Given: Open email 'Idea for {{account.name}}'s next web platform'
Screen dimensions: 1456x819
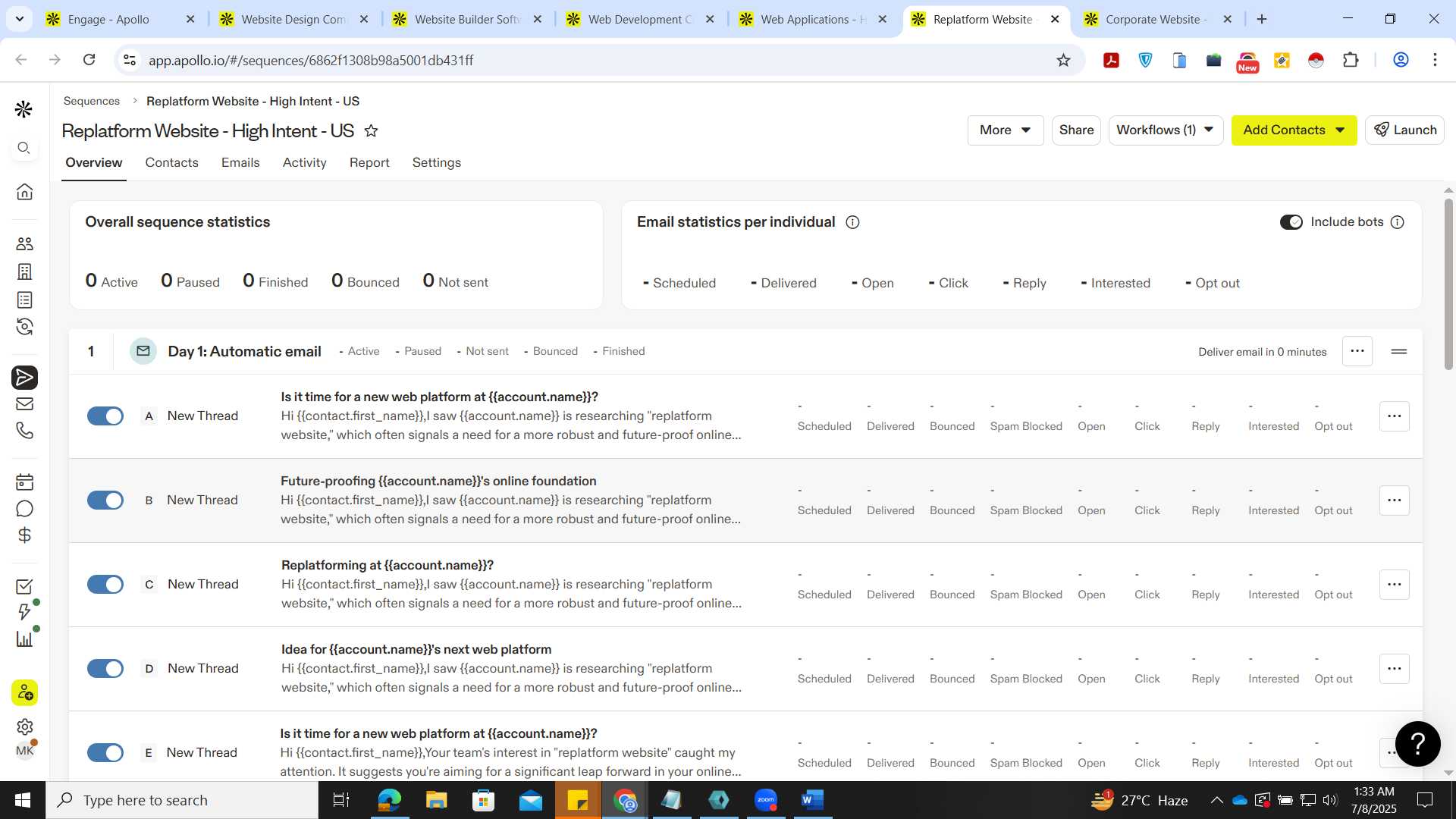Looking at the screenshot, I should (416, 649).
